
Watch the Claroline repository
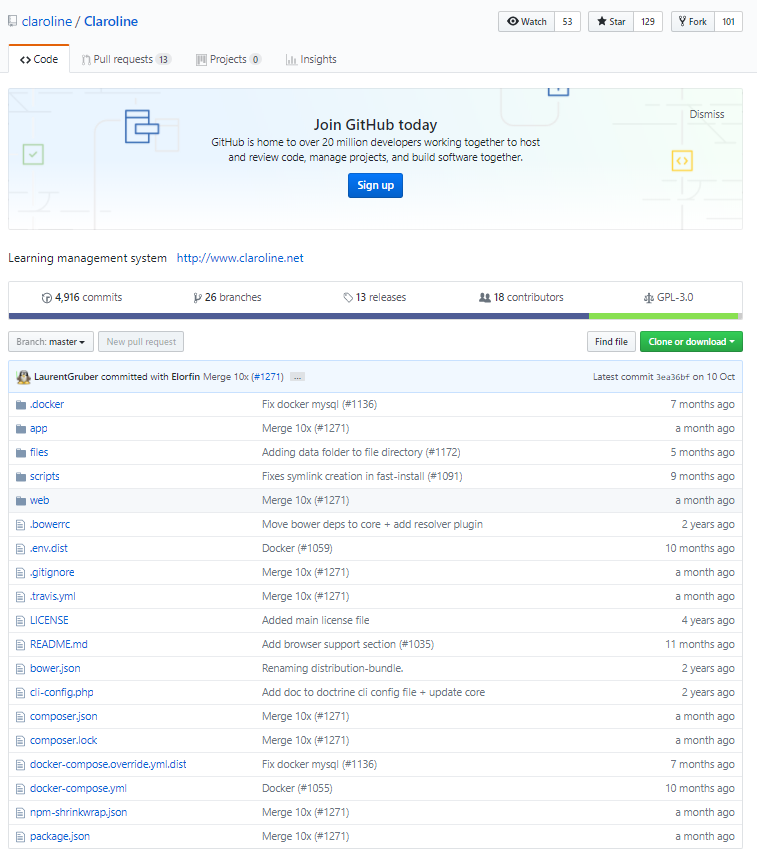526,21
